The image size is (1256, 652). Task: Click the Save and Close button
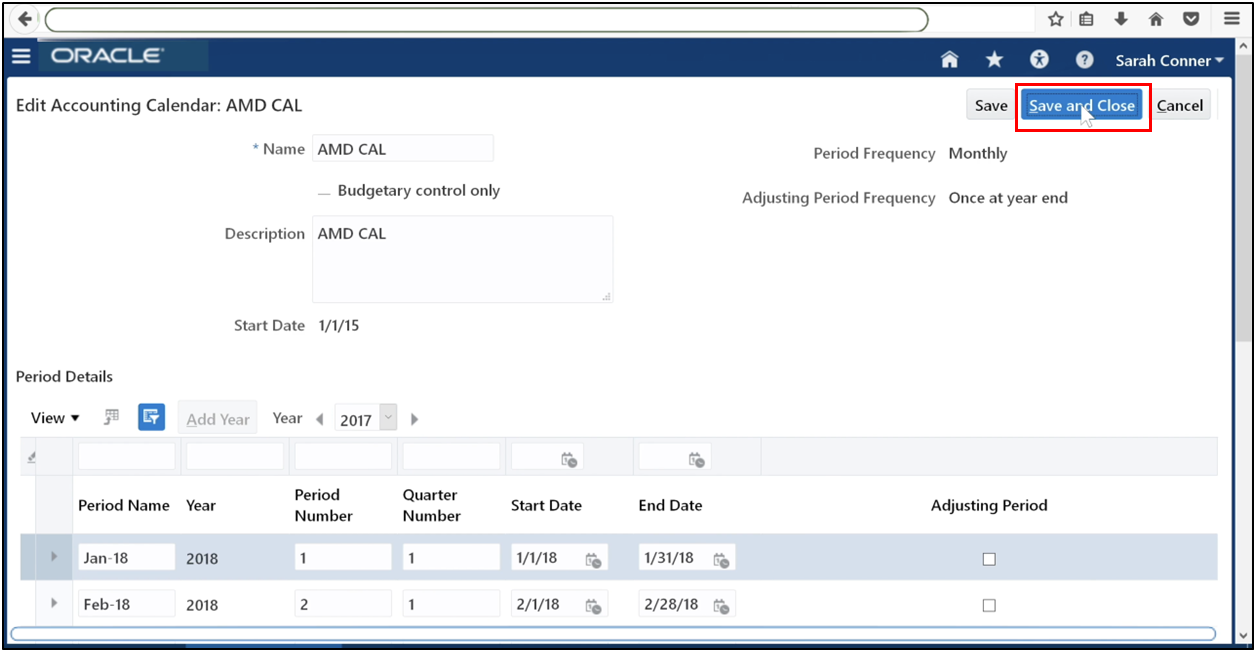click(x=1081, y=105)
